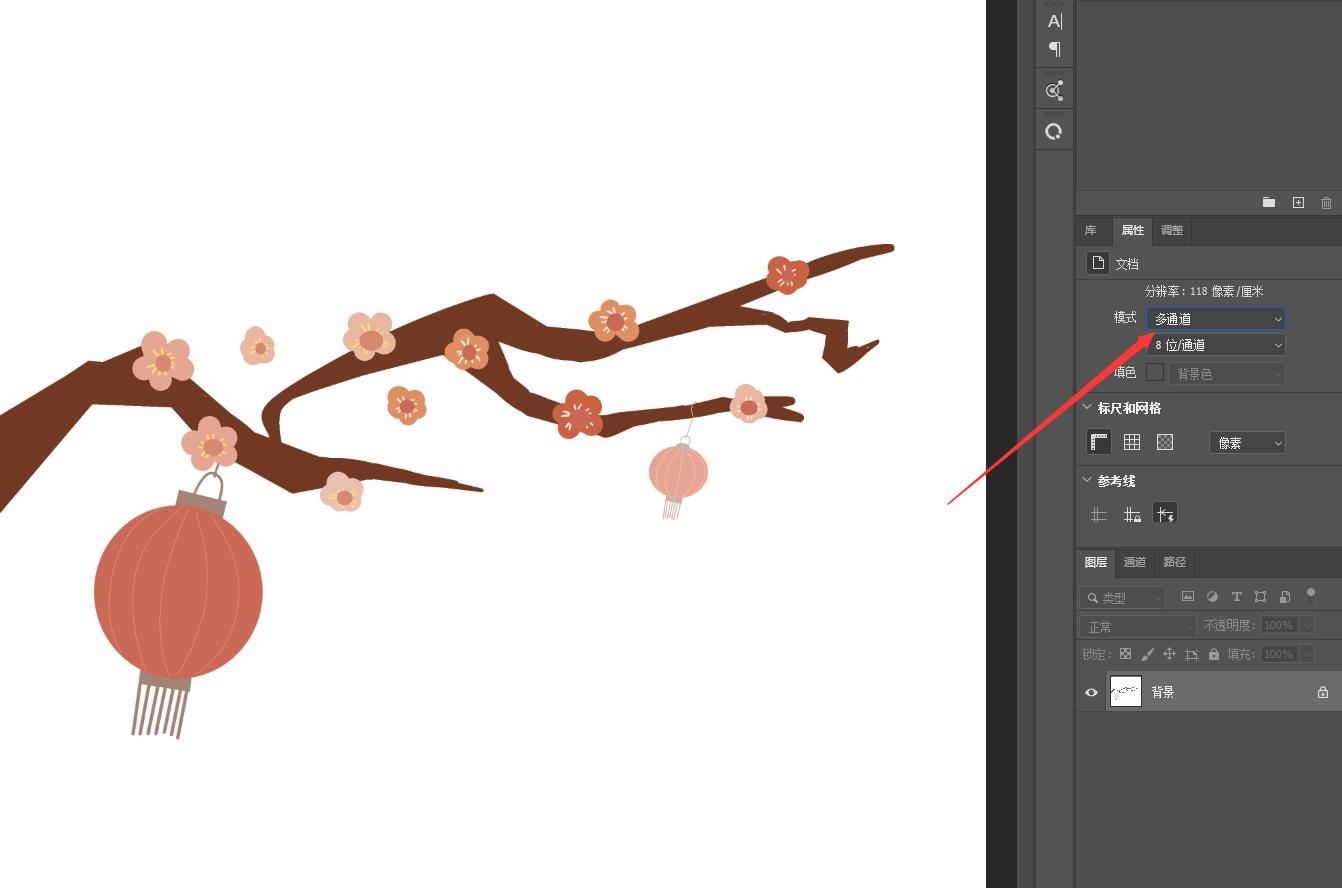Viewport: 1342px width, 888px height.
Task: Collapse the 参考线 section
Action: click(x=1087, y=480)
